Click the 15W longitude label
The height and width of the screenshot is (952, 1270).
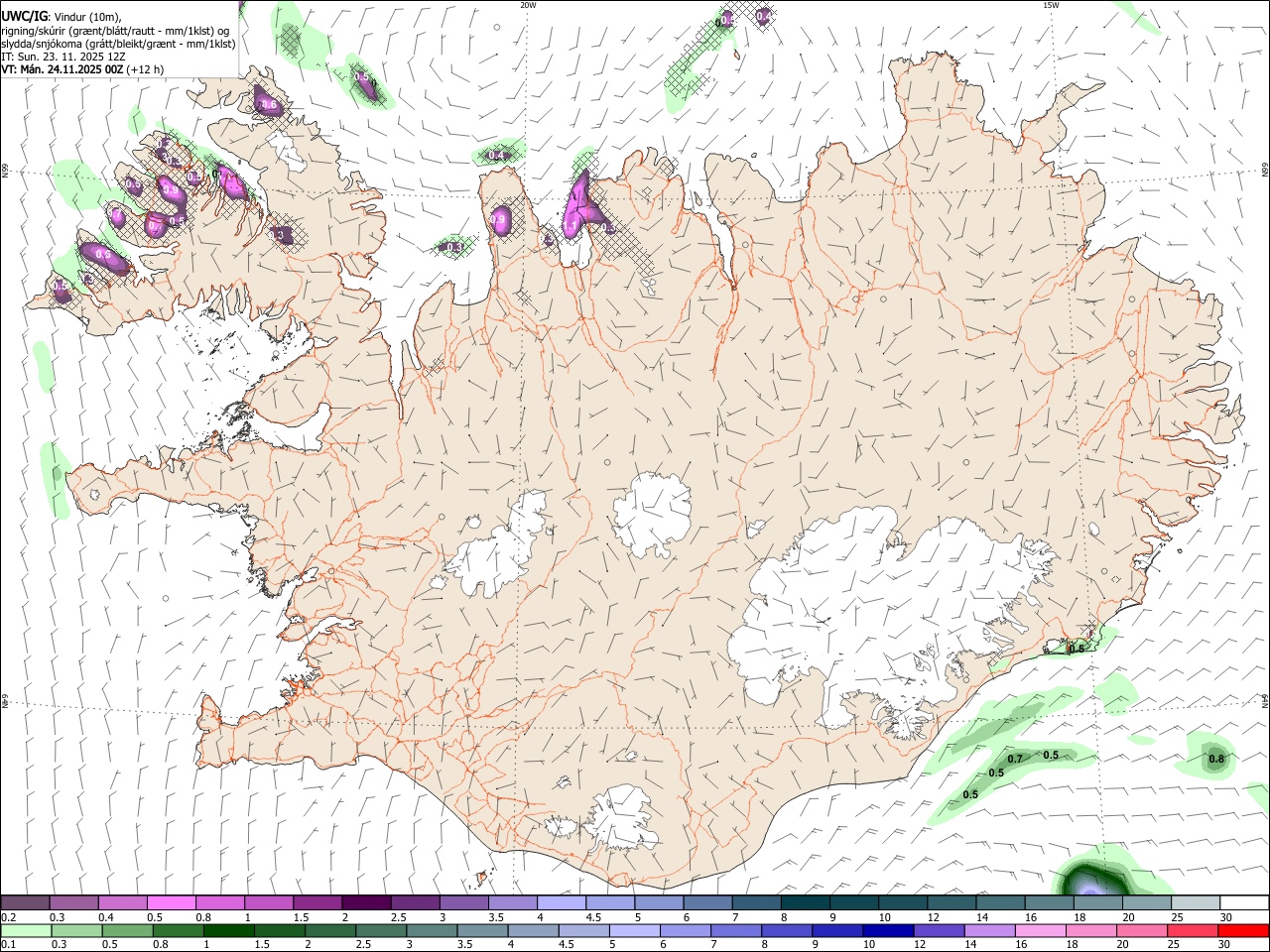[1051, 5]
